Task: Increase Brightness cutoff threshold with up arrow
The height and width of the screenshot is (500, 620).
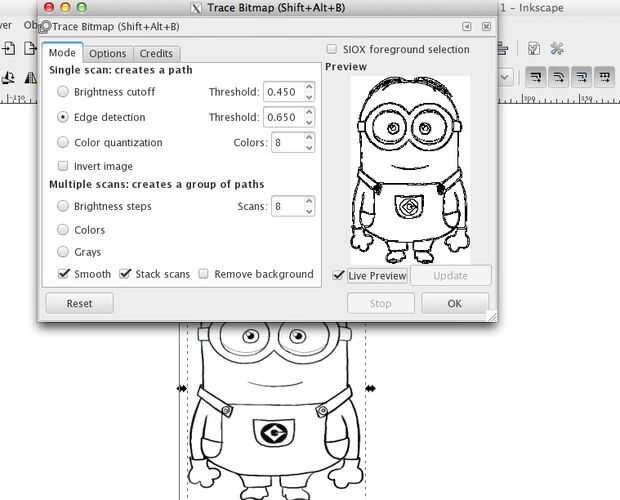Action: [309, 87]
